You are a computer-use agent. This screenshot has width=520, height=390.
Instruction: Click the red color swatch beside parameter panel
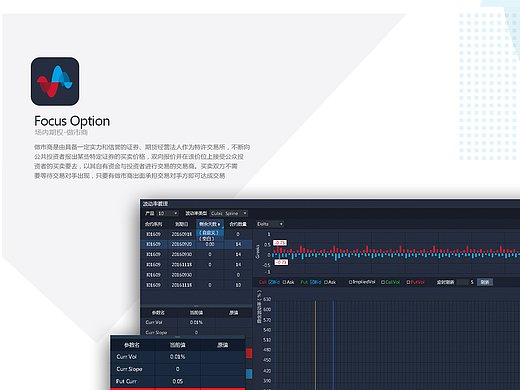coord(249,353)
